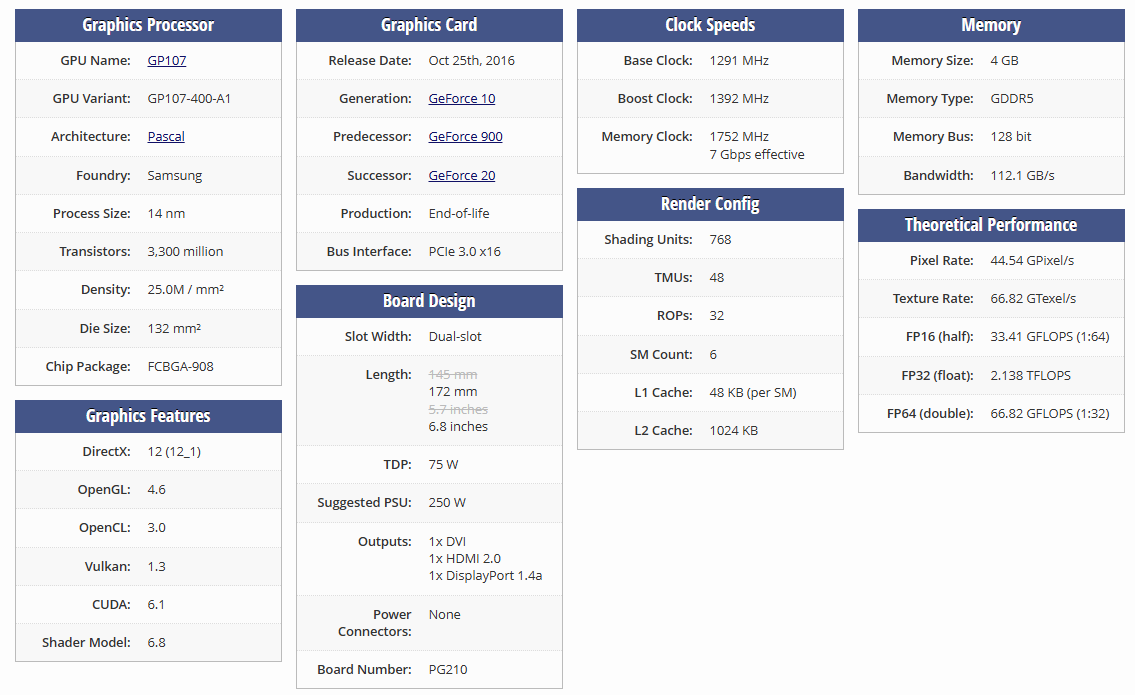1135x695 pixels.
Task: Click the Oct 25th, 2016 release date
Action: pyautogui.click(x=471, y=61)
